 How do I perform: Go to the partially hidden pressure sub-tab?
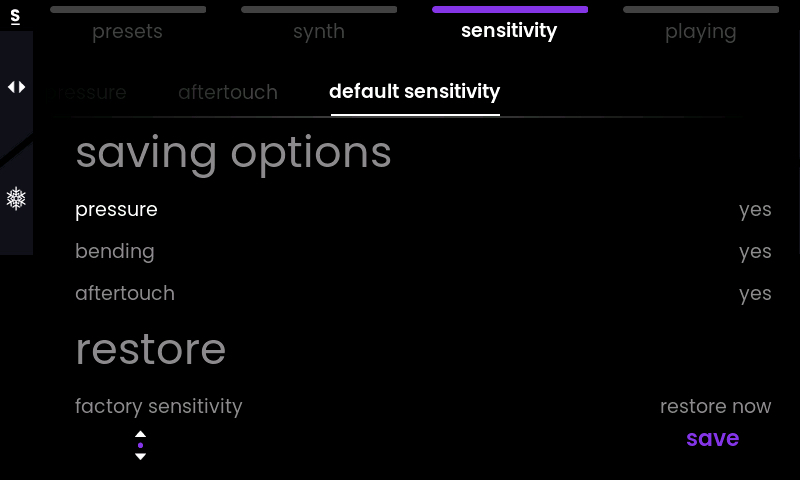[x=86, y=93]
